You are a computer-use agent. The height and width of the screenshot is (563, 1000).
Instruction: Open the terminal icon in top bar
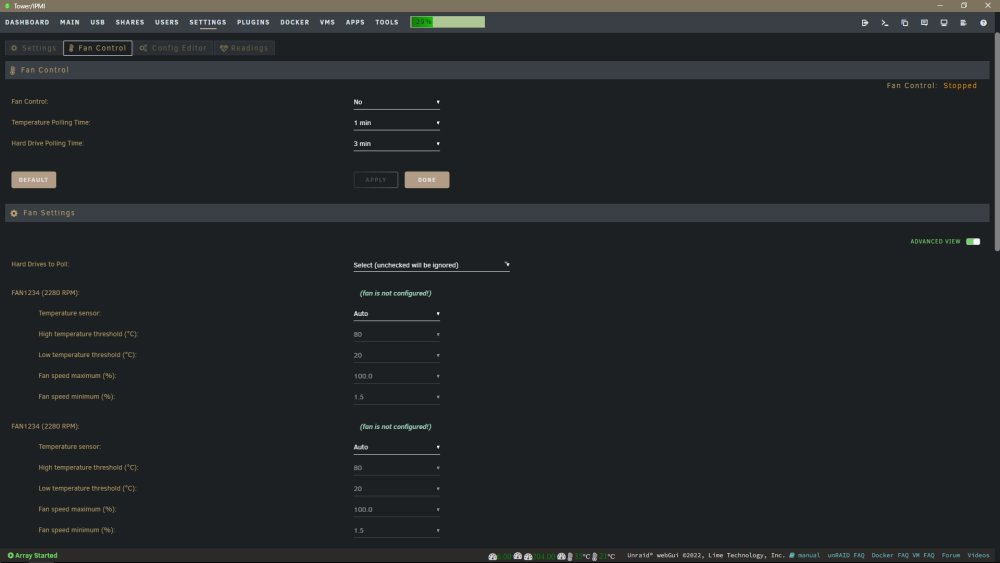tap(885, 22)
